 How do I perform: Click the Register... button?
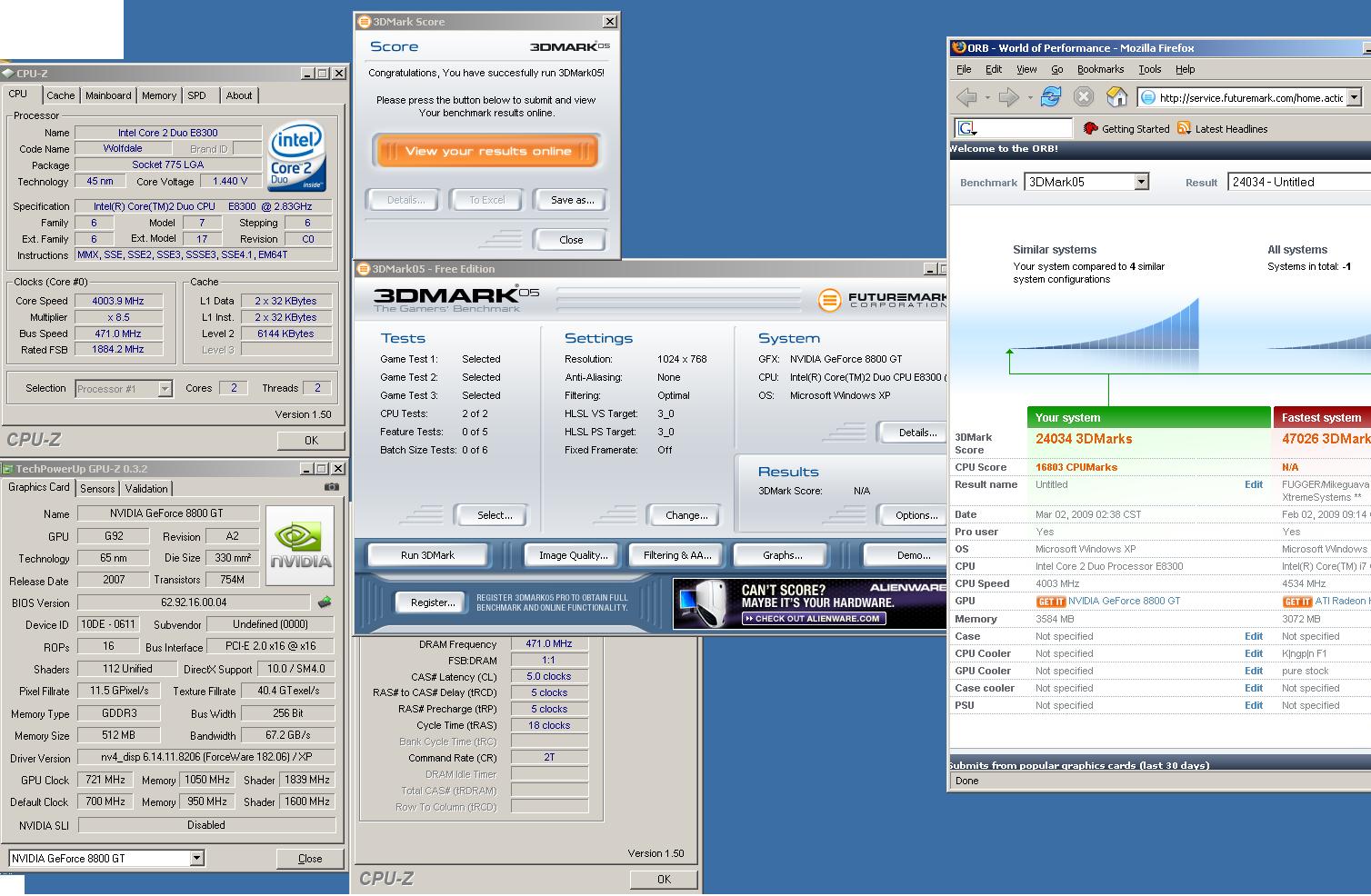coord(433,602)
